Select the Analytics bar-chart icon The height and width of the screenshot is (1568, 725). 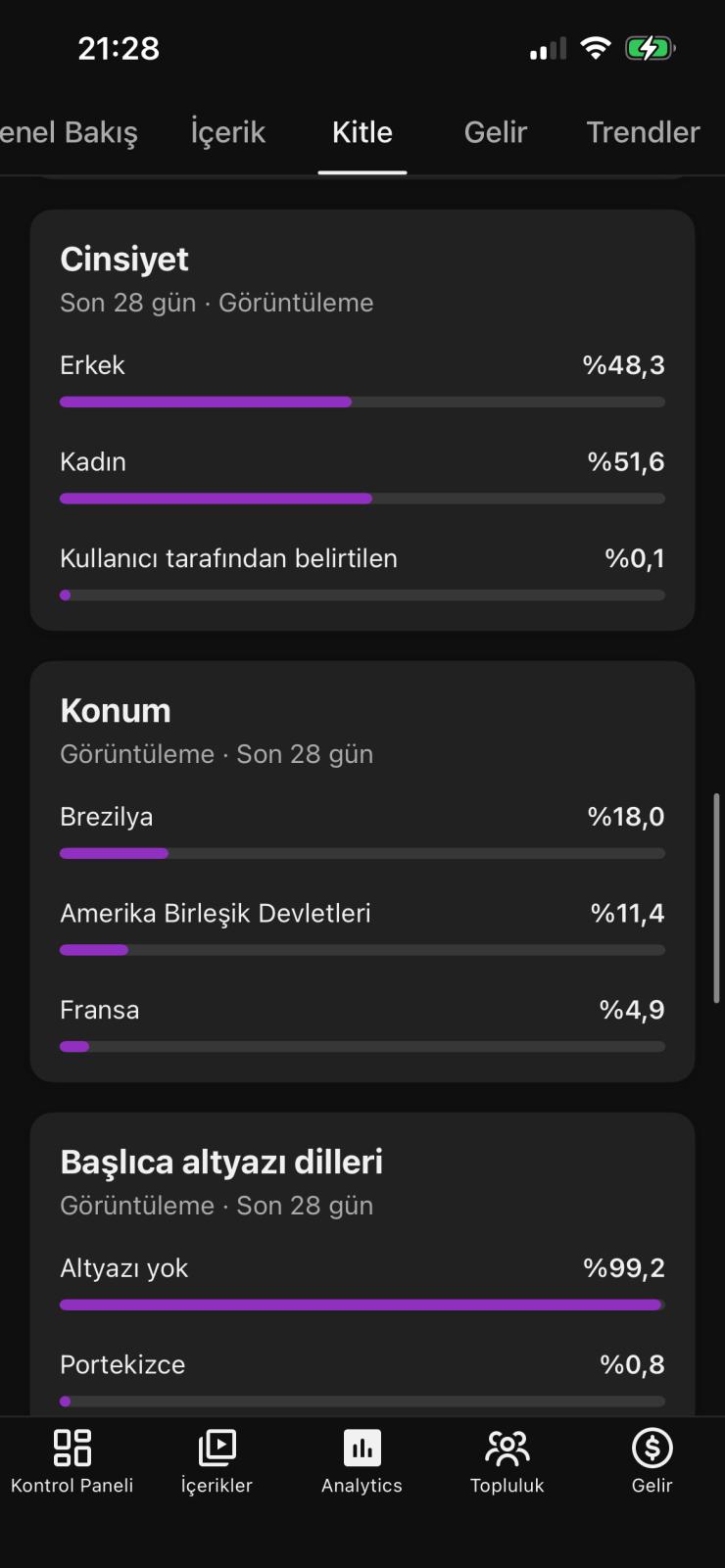pyautogui.click(x=362, y=1448)
